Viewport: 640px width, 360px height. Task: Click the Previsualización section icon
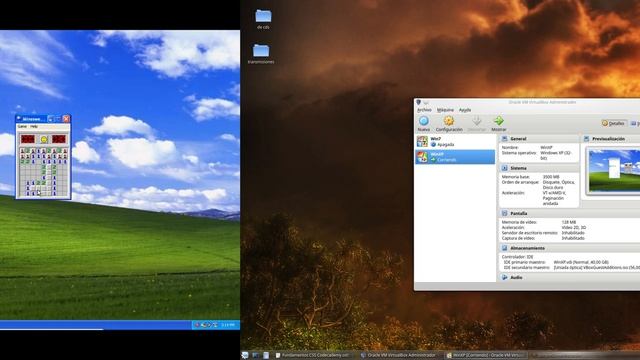(587, 139)
